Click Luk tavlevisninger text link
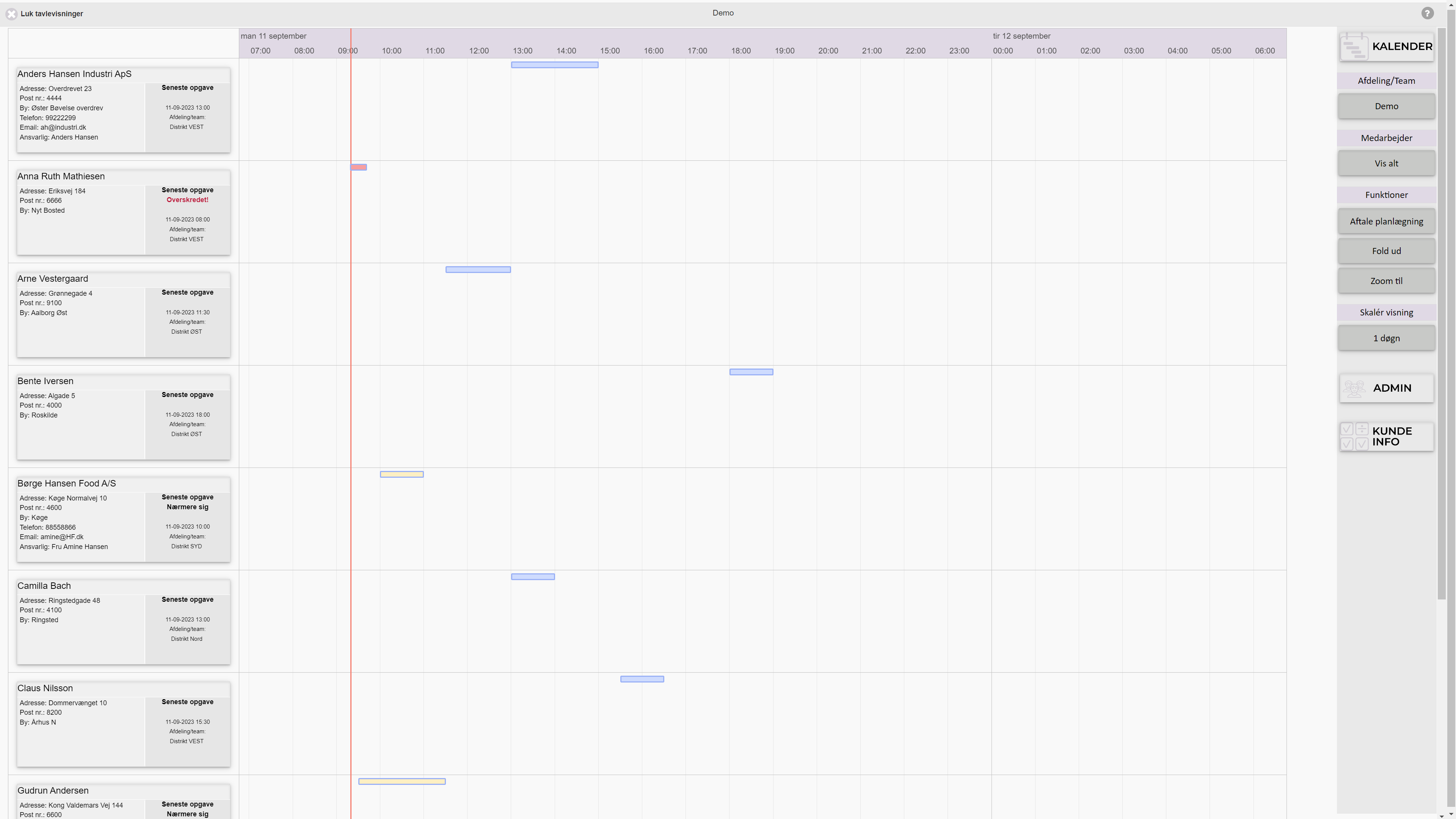Viewport: 1456px width, 819px height. coord(52,14)
